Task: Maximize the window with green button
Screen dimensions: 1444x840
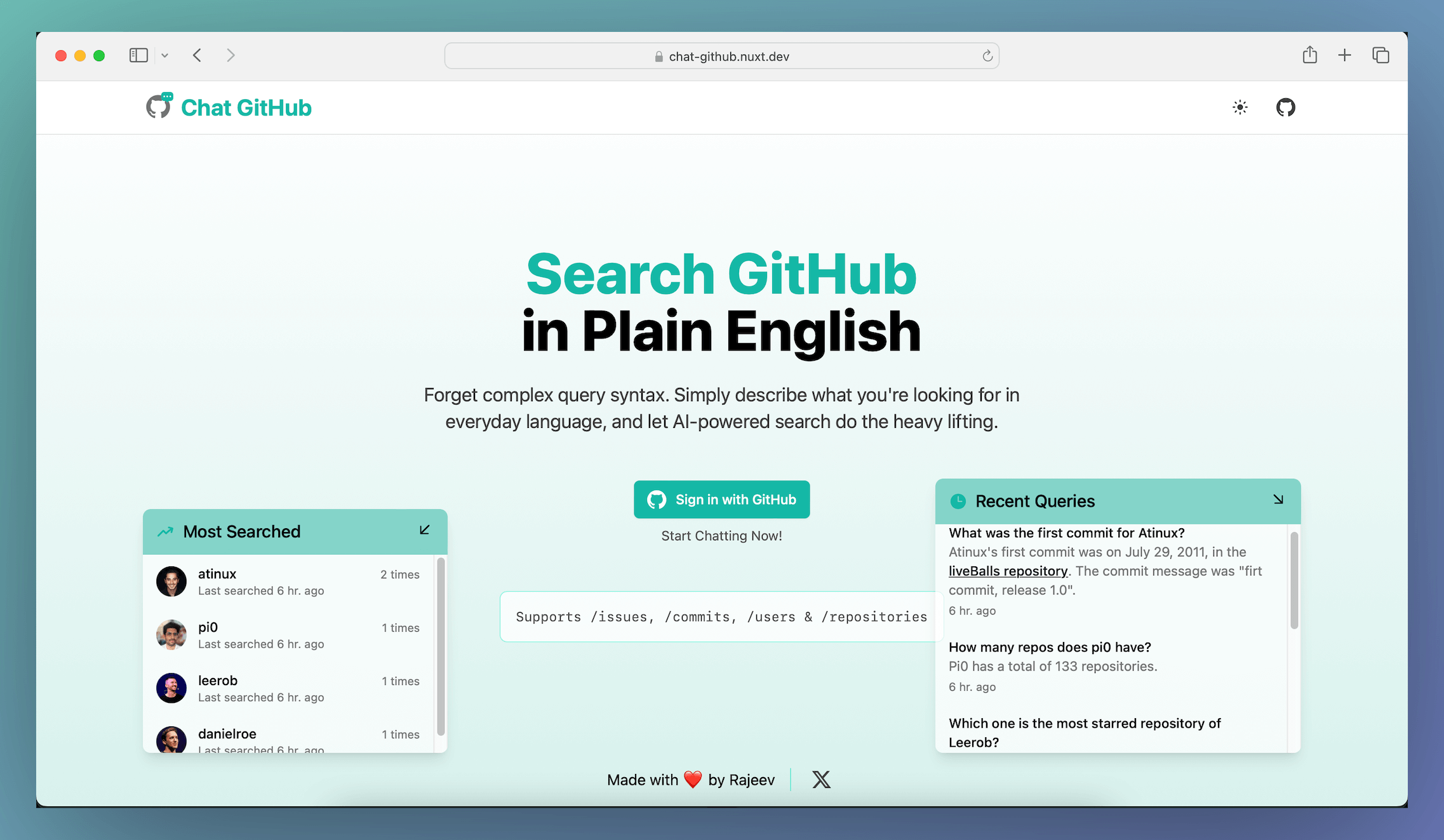Action: (x=99, y=55)
